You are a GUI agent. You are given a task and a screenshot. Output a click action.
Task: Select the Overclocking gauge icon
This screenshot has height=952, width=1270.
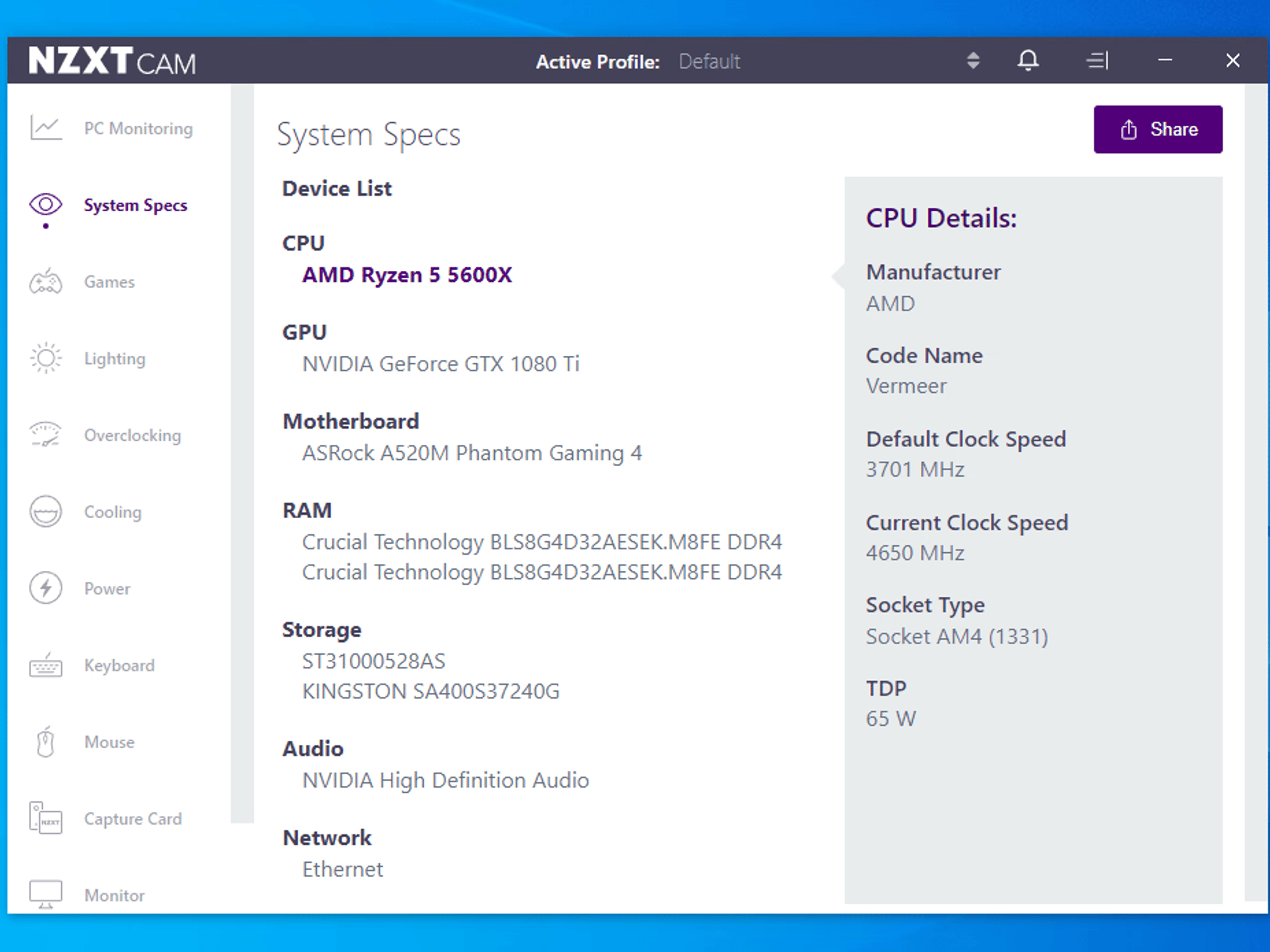coord(46,435)
